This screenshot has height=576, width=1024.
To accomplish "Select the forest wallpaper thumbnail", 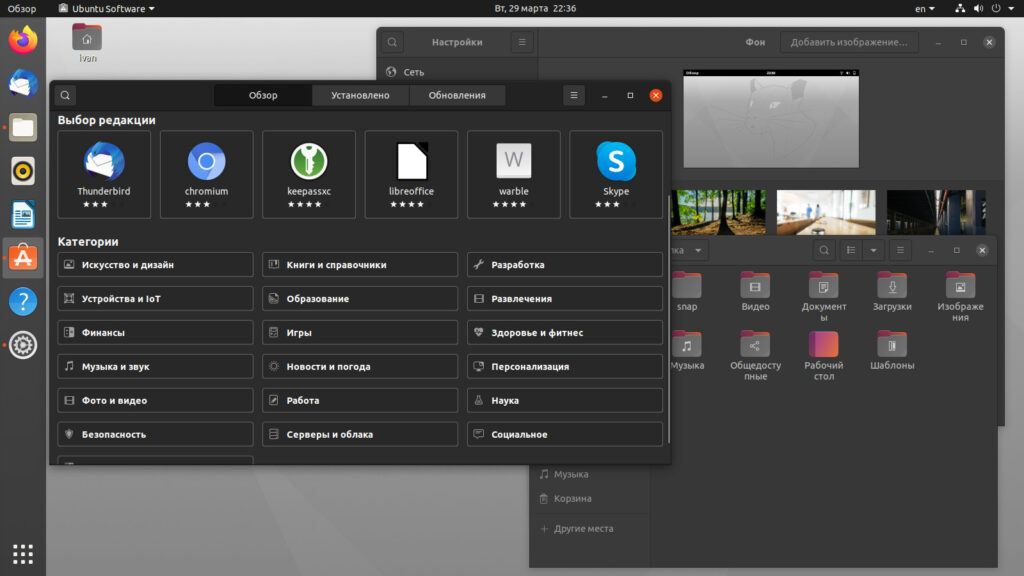I will point(720,212).
